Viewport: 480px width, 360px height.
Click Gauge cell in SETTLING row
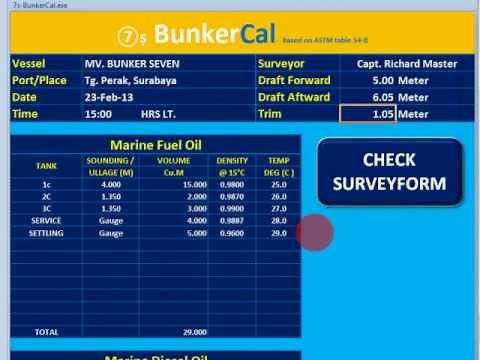click(111, 233)
